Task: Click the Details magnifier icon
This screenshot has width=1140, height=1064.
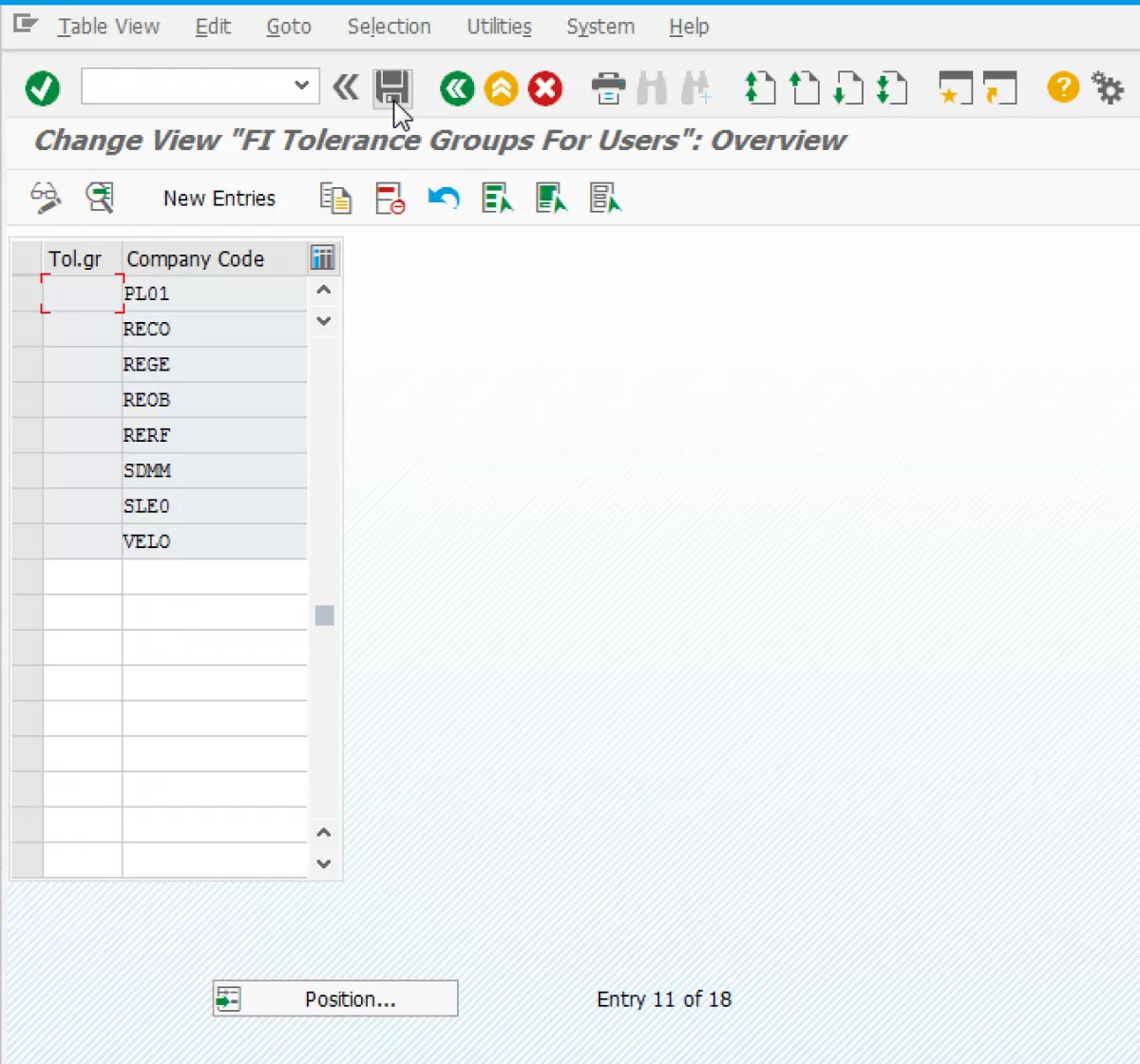Action: (x=100, y=198)
